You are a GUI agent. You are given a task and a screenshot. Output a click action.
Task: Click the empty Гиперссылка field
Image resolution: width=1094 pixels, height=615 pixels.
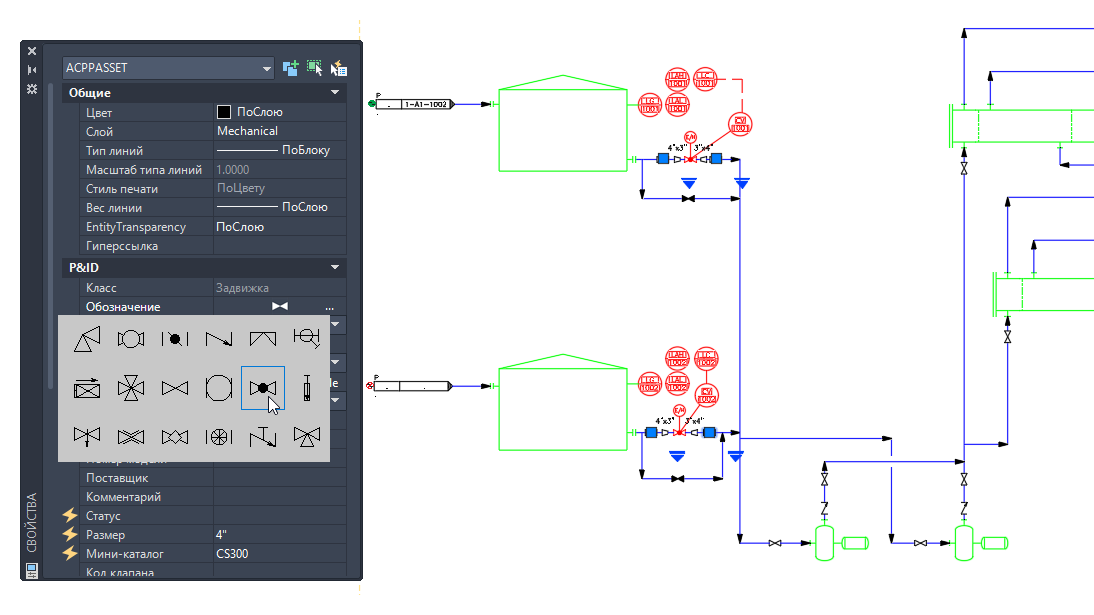pyautogui.click(x=280, y=246)
